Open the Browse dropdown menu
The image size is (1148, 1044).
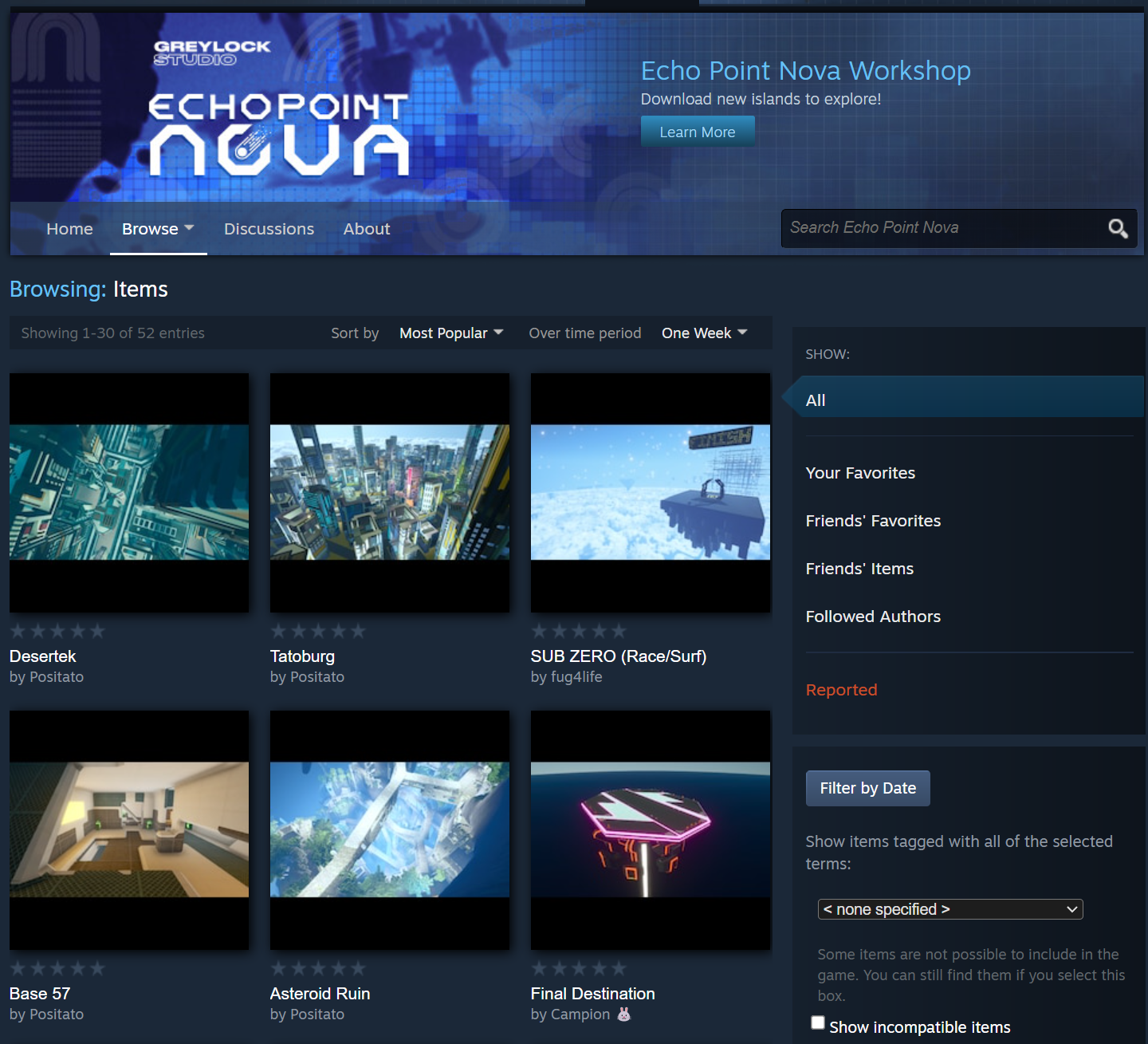coord(158,229)
